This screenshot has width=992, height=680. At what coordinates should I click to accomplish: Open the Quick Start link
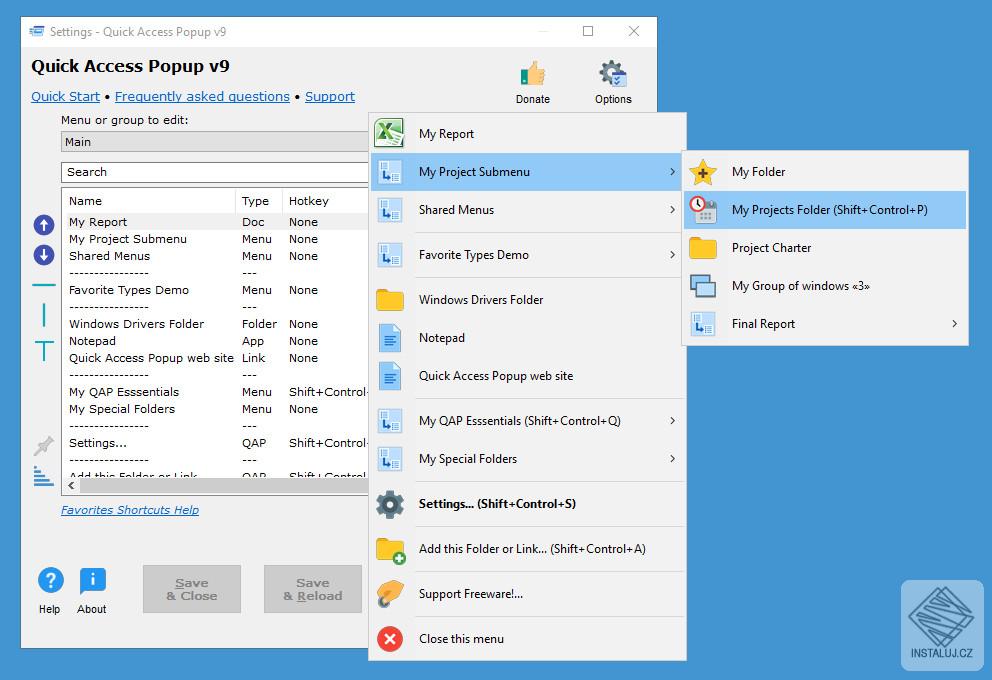(x=66, y=97)
